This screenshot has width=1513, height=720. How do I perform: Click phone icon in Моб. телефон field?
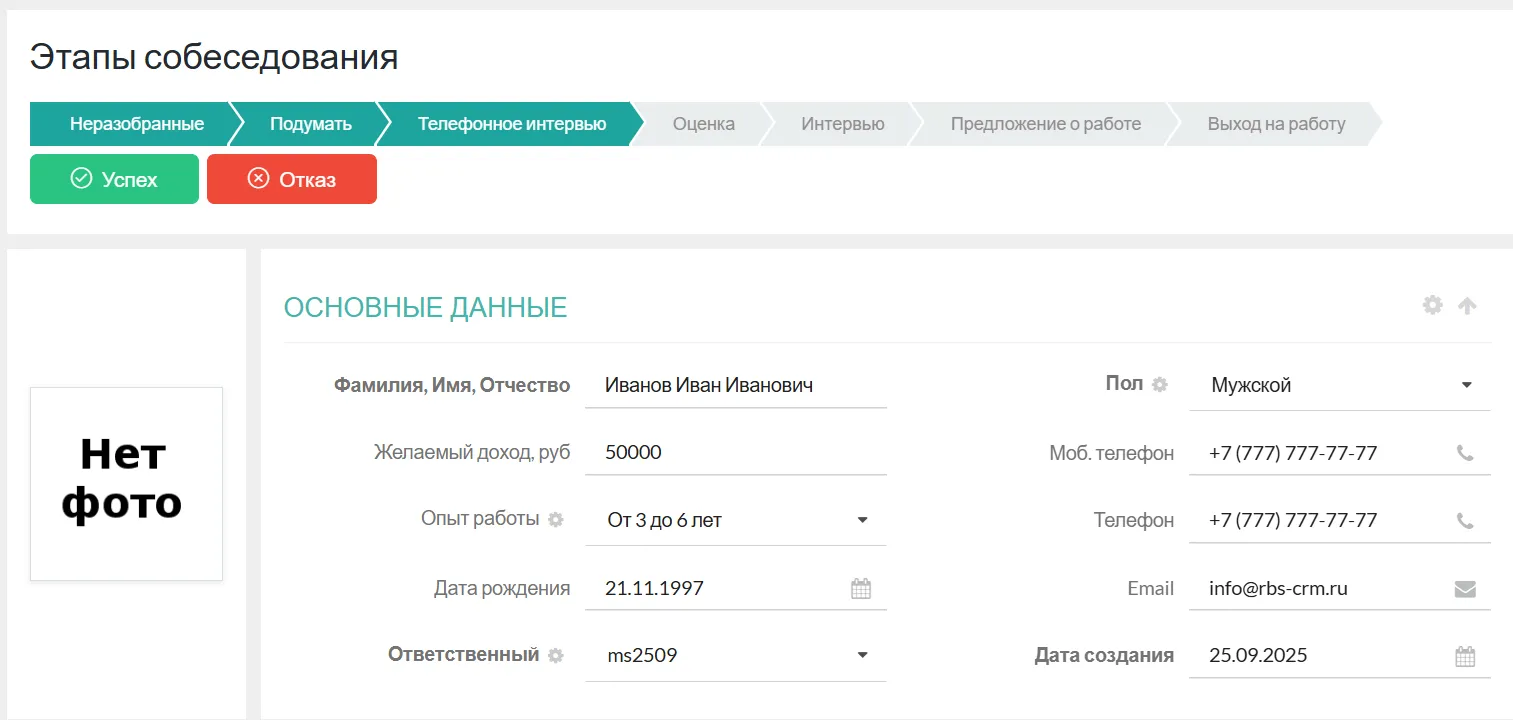click(1465, 453)
